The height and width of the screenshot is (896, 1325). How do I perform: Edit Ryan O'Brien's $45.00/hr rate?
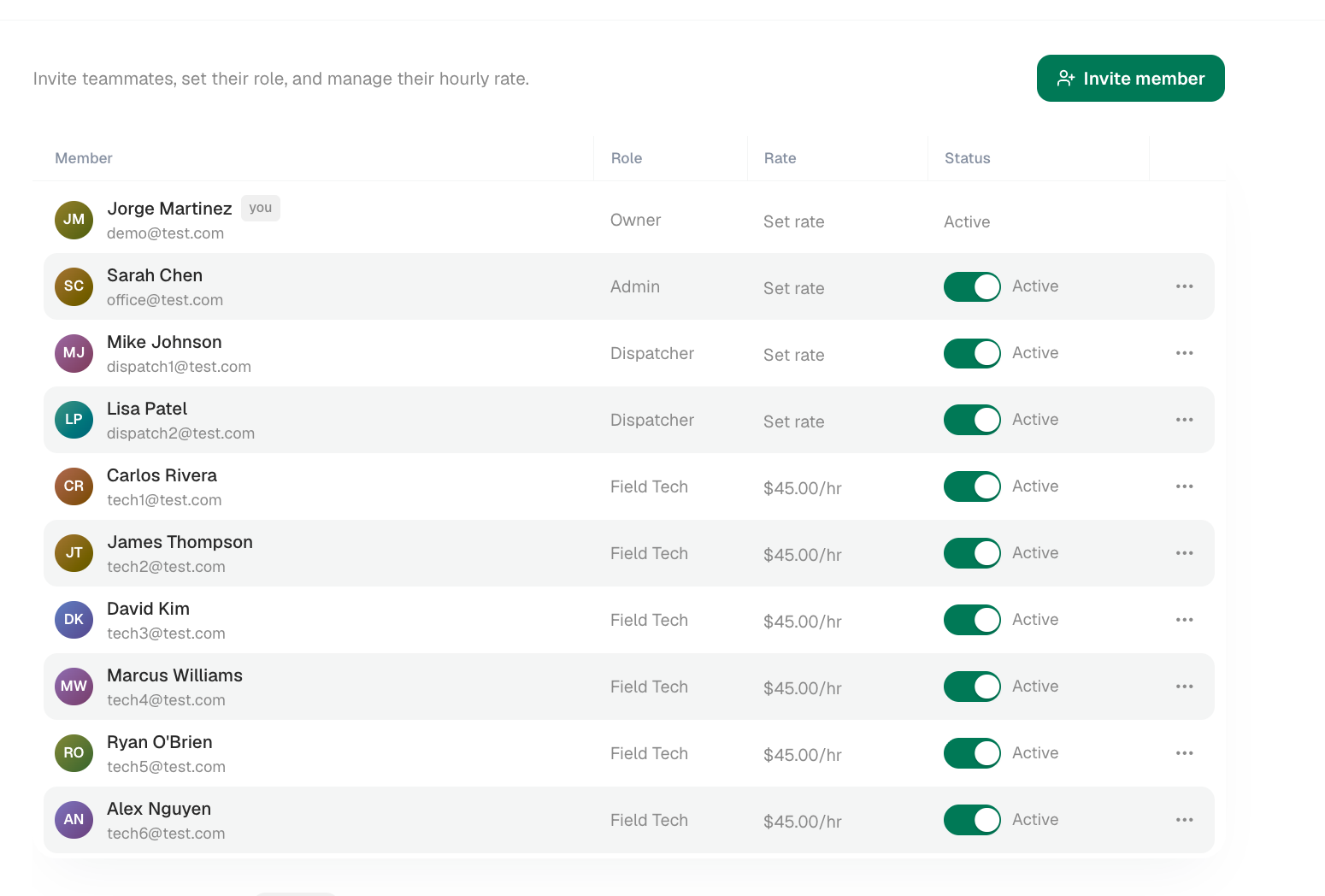click(x=803, y=755)
